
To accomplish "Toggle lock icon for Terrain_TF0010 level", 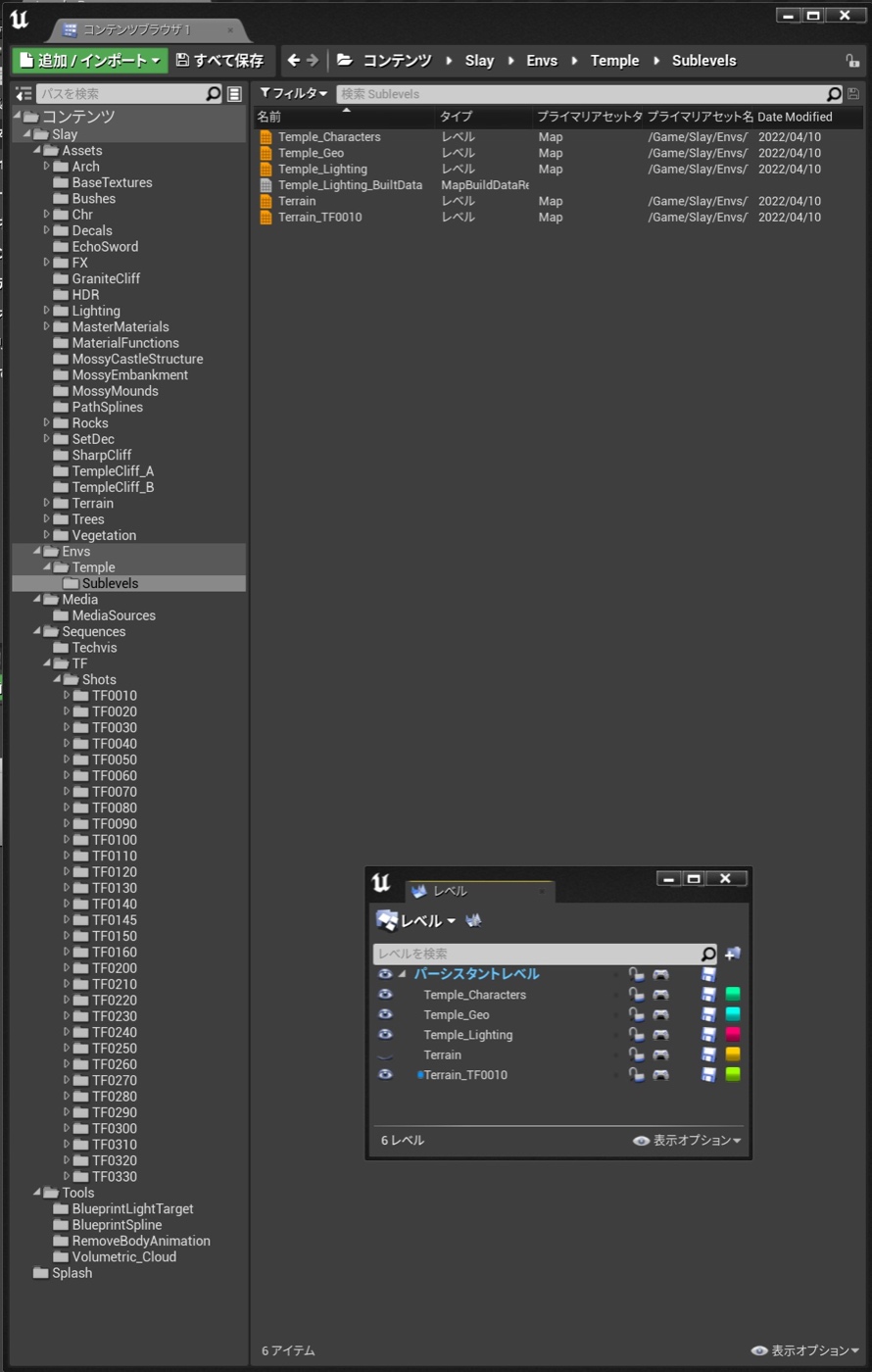I will pyautogui.click(x=636, y=1075).
